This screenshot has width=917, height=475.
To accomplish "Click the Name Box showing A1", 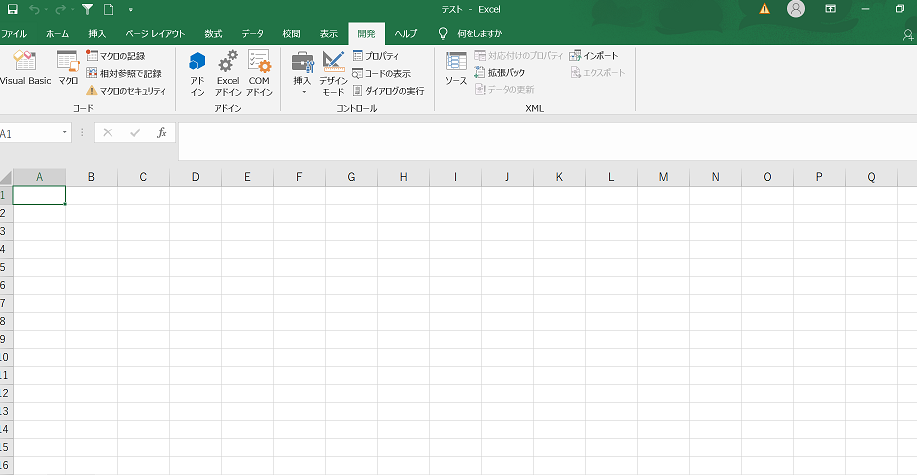I will [x=29, y=133].
